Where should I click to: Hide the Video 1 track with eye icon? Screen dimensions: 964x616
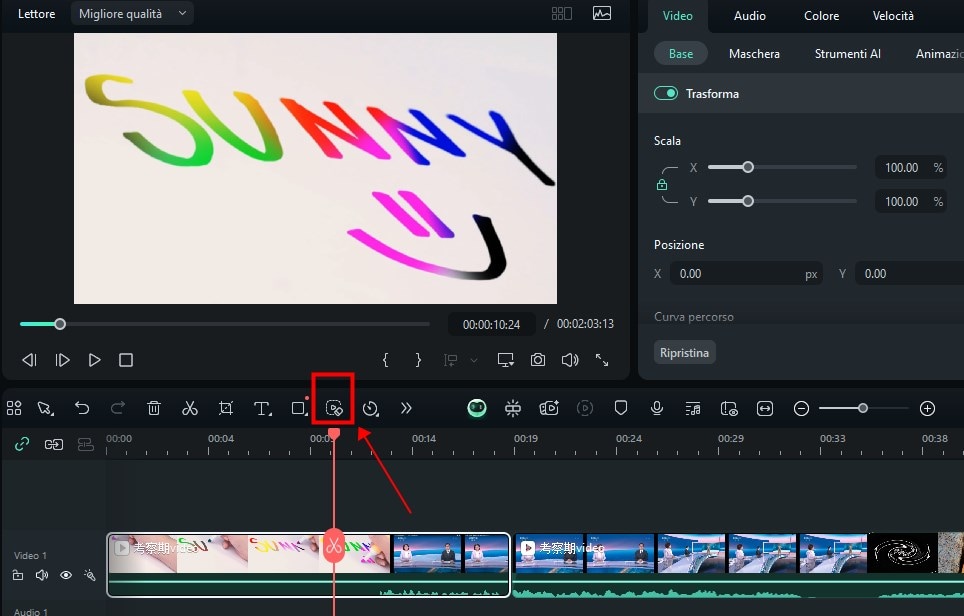66,575
